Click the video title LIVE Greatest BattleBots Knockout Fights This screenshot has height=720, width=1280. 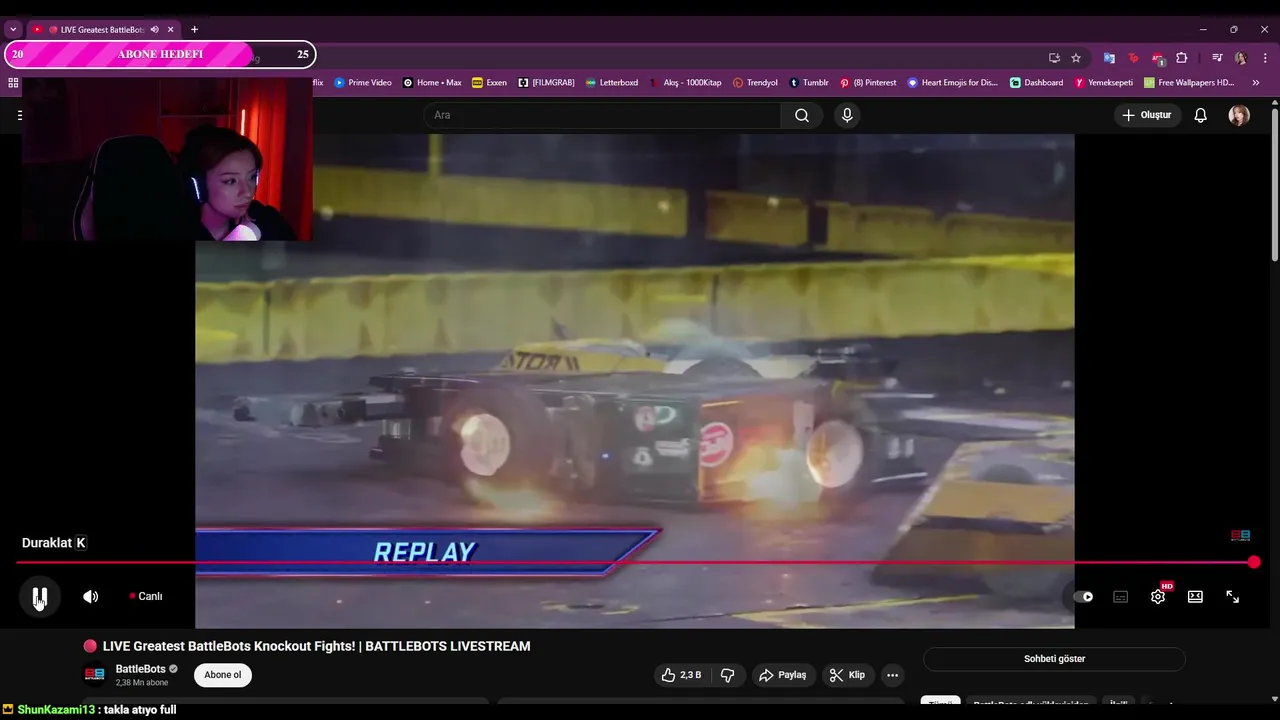click(x=316, y=646)
